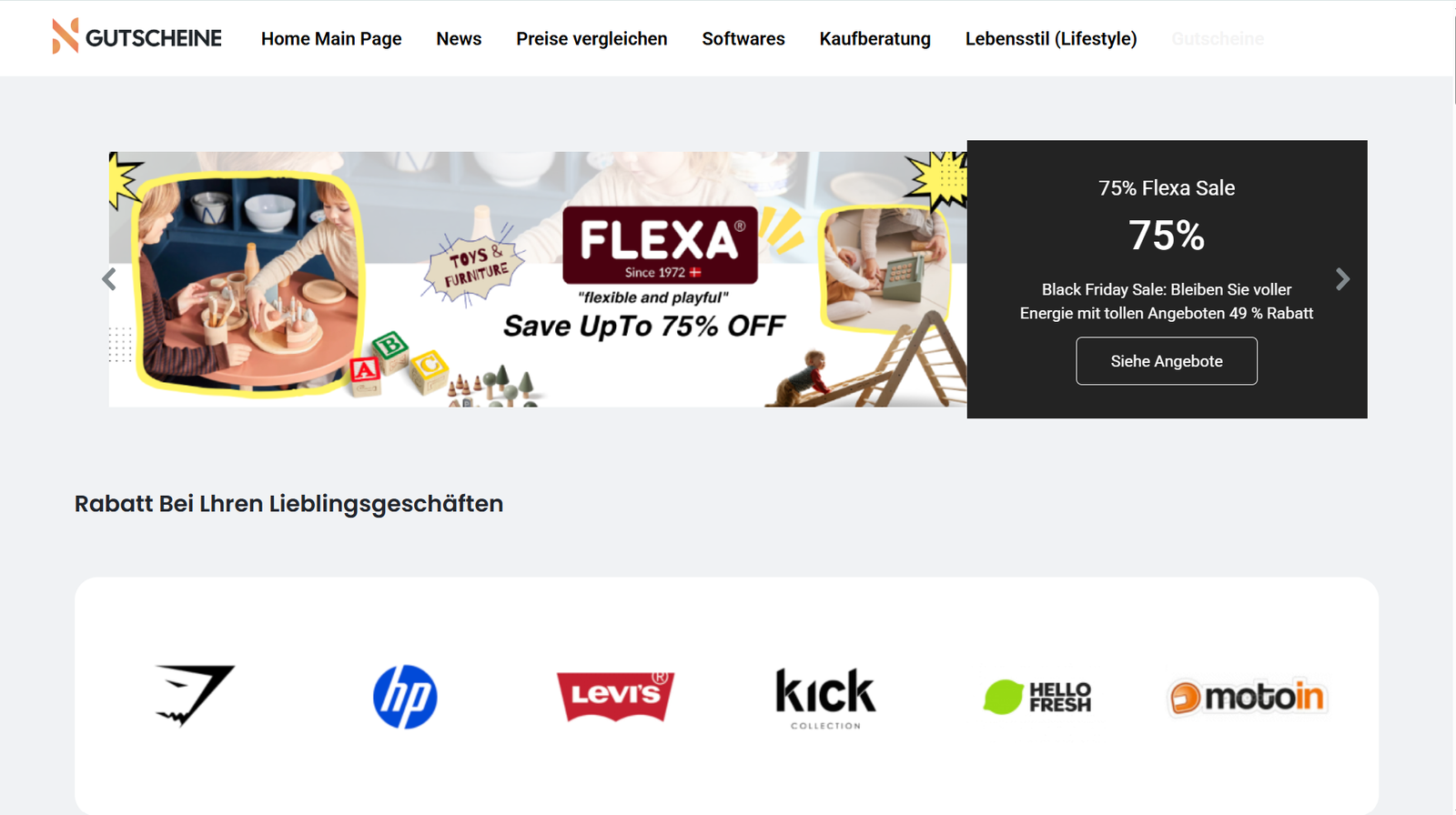
Task: Click the Flexa 75% OFF banner image
Action: pyautogui.click(x=538, y=279)
